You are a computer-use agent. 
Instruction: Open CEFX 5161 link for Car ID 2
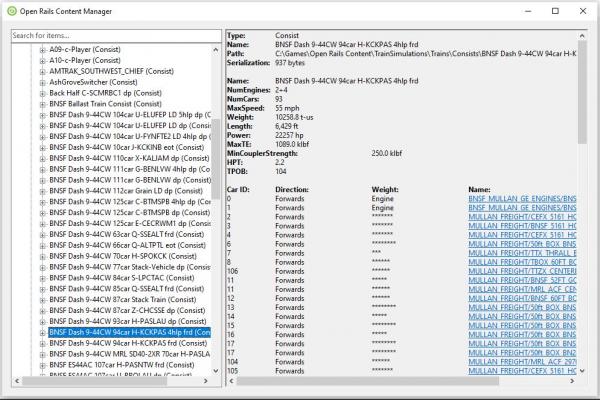coord(522,217)
